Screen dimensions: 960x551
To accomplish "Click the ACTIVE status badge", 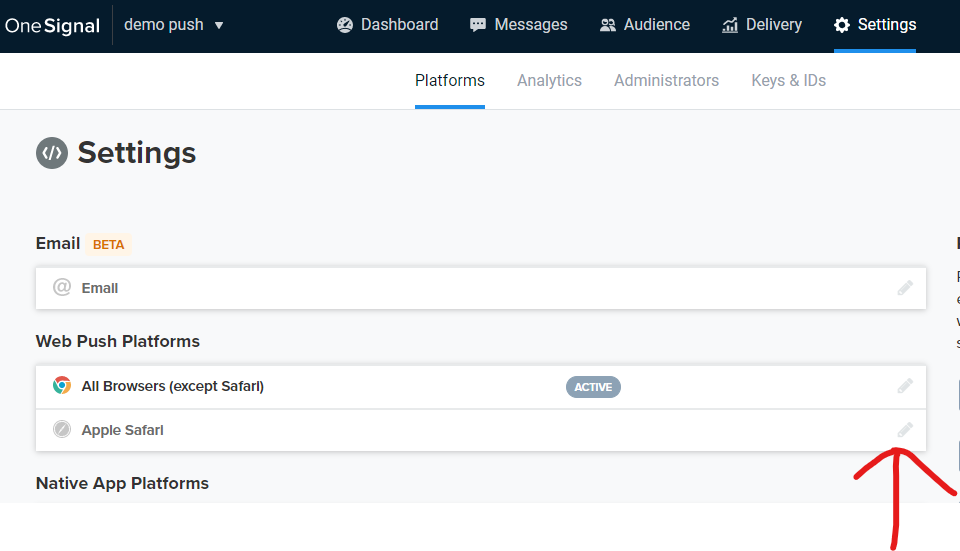I will [x=593, y=387].
